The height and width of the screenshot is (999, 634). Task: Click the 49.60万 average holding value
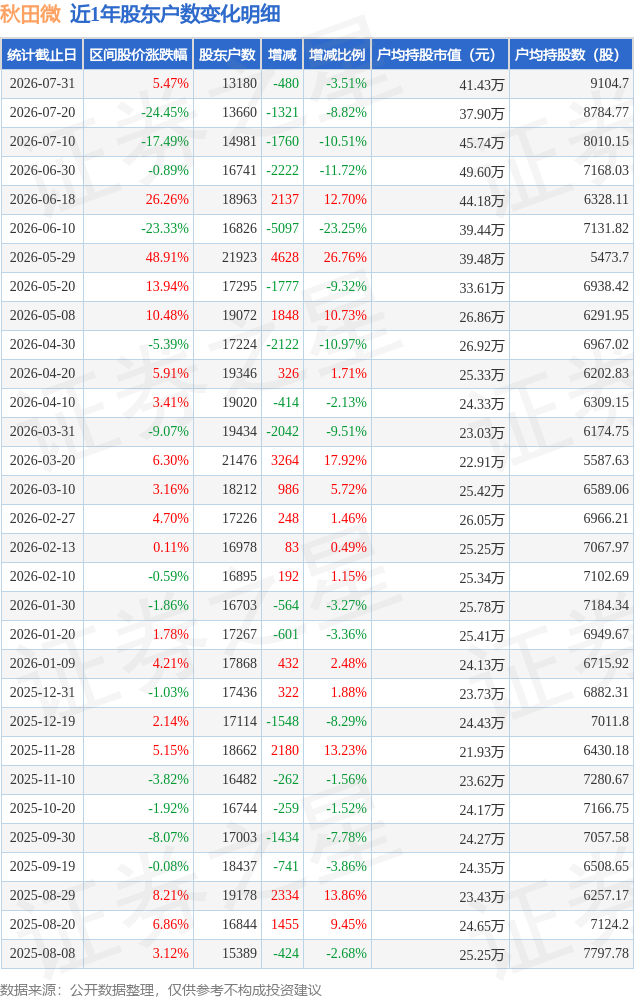pyautogui.click(x=482, y=171)
